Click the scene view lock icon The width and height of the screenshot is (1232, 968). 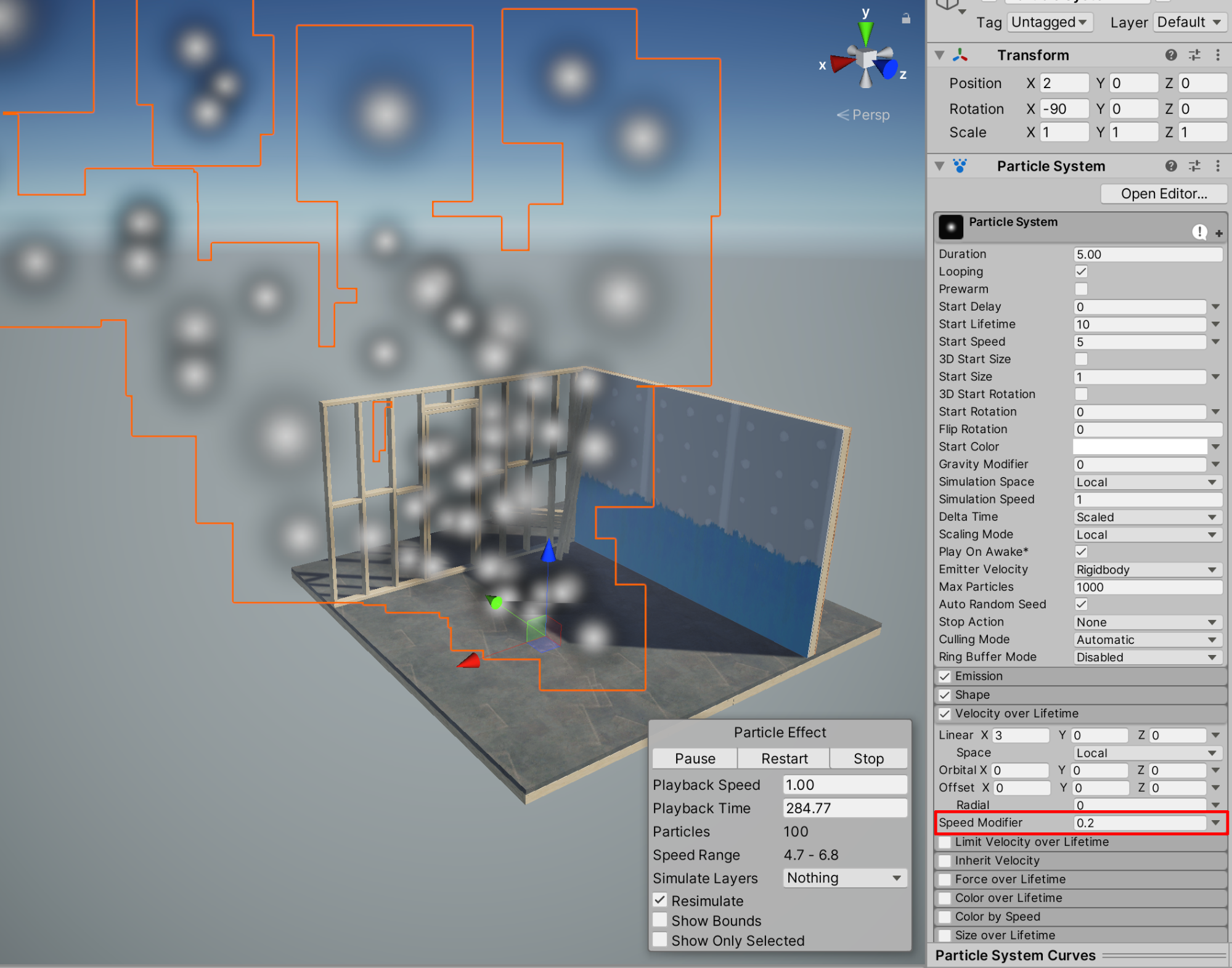tap(905, 18)
